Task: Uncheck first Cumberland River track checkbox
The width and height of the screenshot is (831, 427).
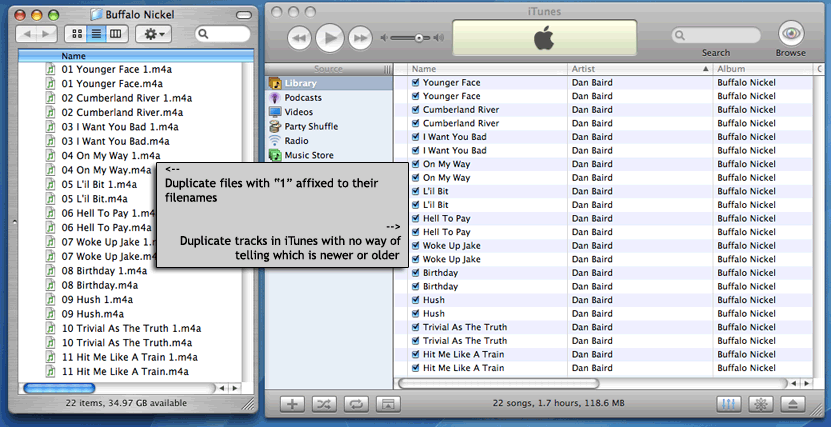Action: (x=416, y=110)
